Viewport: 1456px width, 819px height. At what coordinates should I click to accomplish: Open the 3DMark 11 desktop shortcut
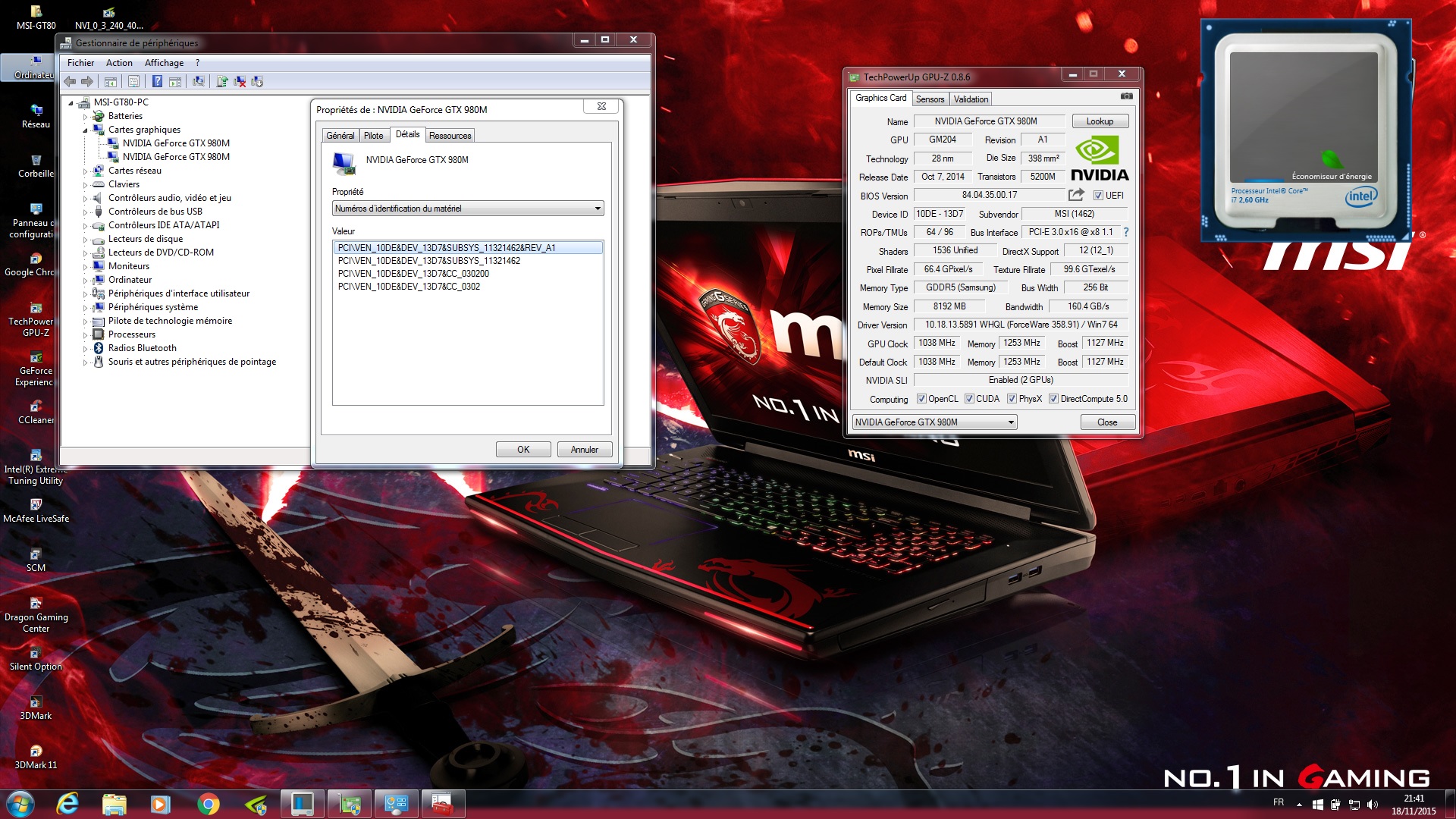coord(36,757)
